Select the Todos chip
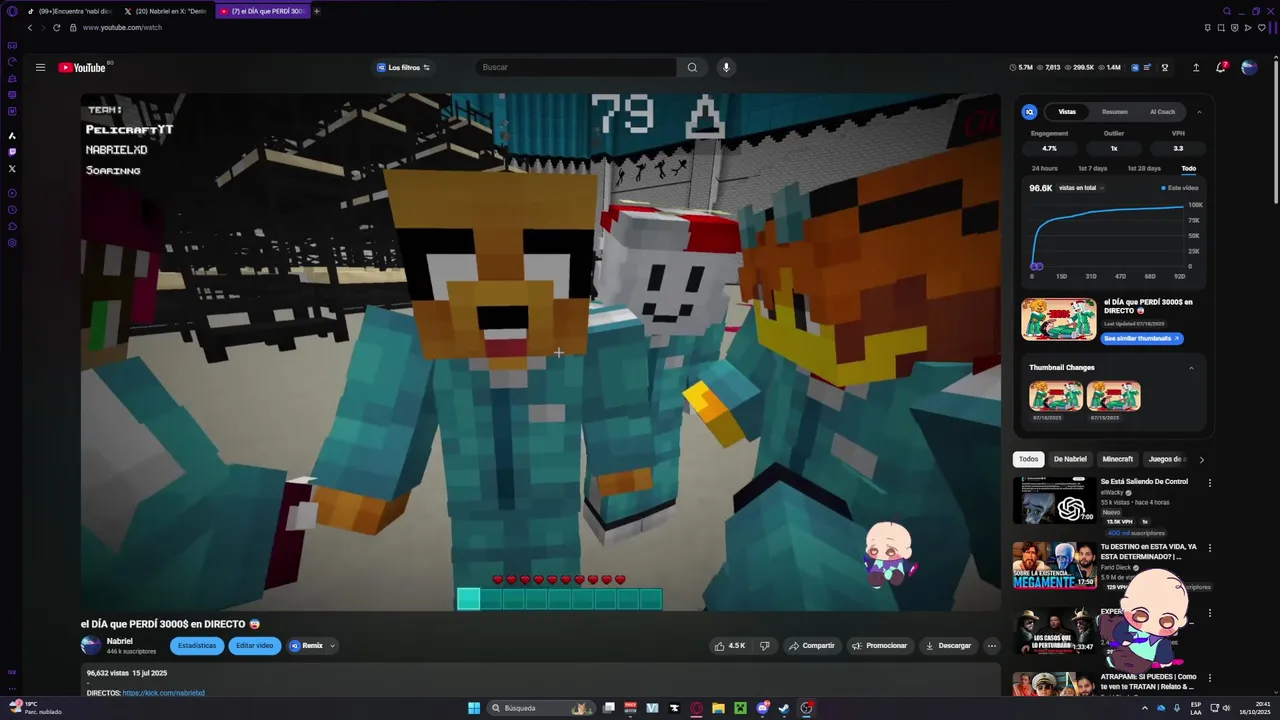This screenshot has height=720, width=1280. click(x=1028, y=459)
